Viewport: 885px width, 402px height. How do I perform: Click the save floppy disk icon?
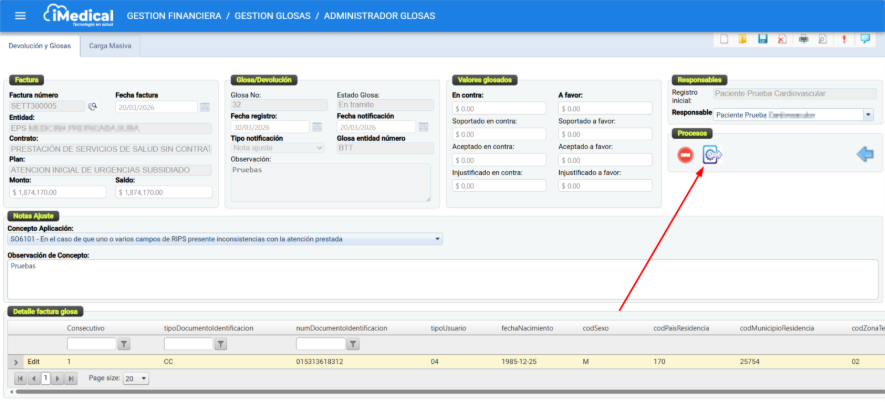(x=763, y=39)
